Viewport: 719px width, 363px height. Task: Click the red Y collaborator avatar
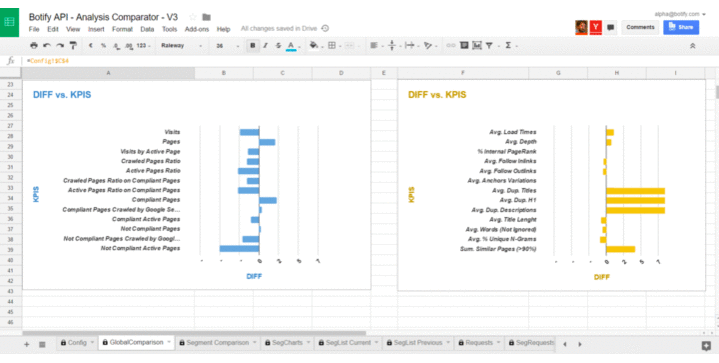(x=596, y=27)
